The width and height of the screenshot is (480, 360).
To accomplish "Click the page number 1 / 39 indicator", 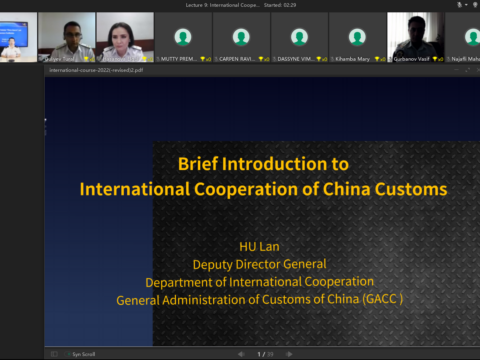I will coord(265,354).
